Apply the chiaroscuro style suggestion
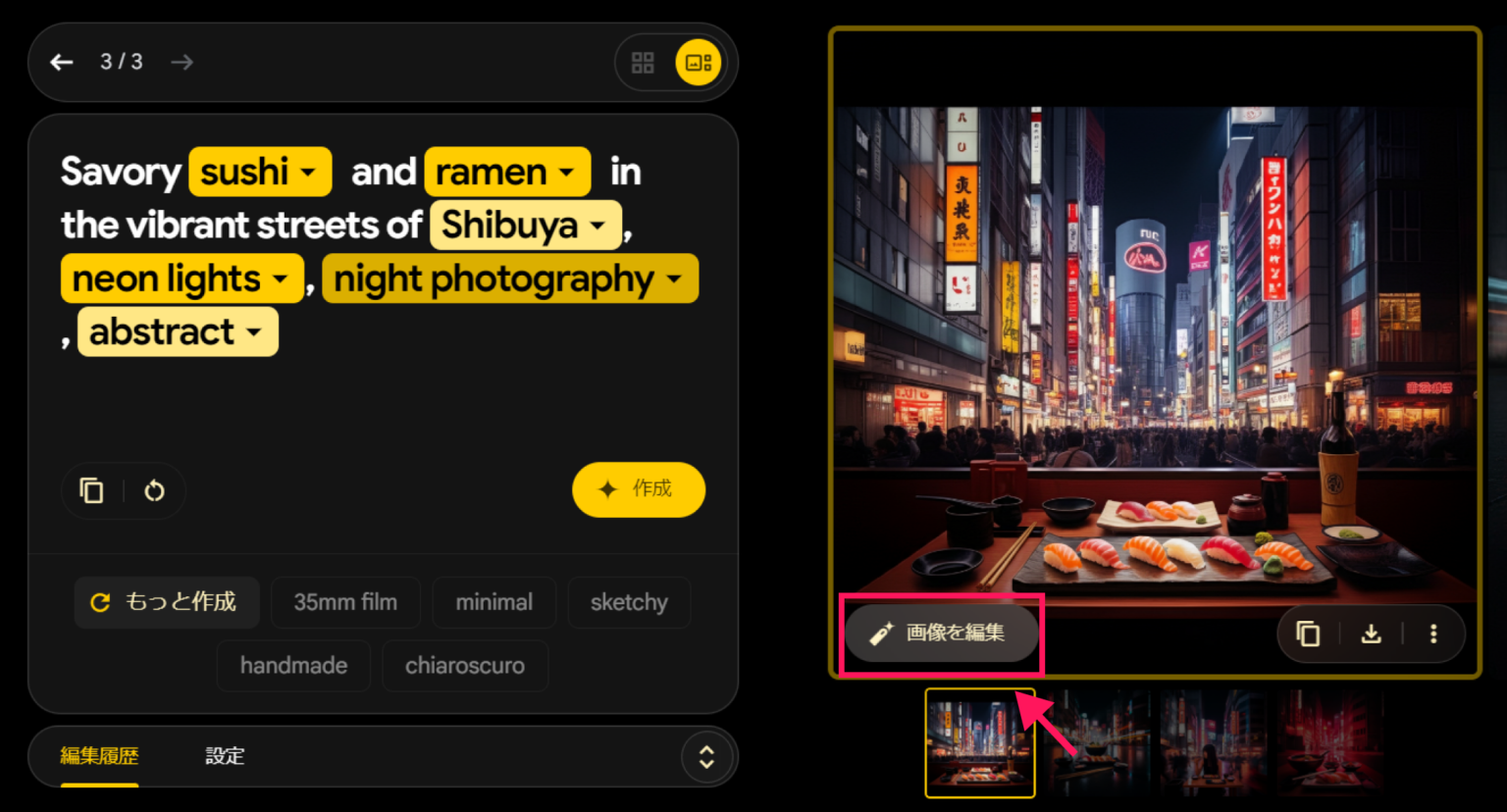 coord(465,665)
